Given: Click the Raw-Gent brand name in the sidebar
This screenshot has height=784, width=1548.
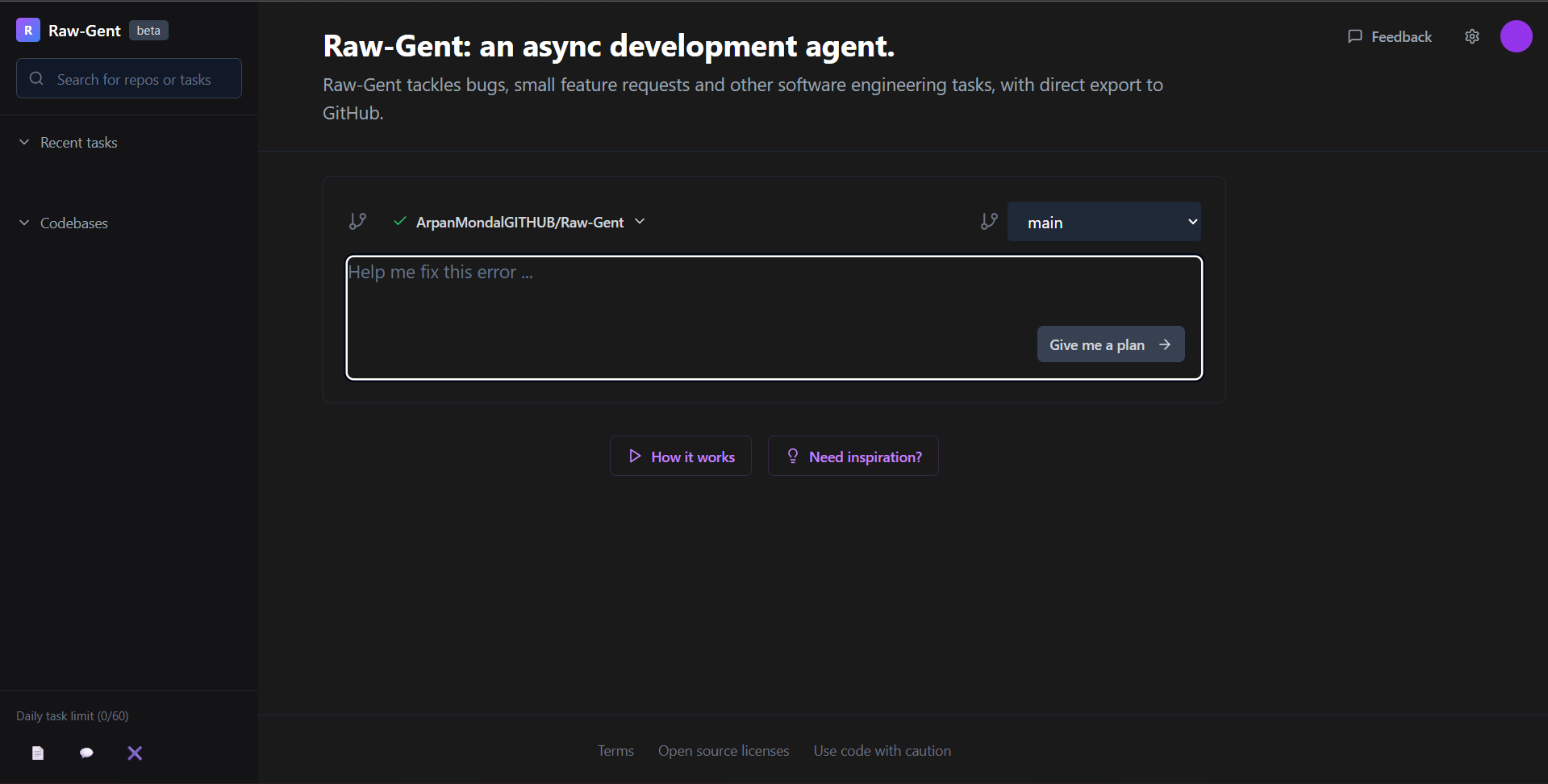Looking at the screenshot, I should pos(85,31).
